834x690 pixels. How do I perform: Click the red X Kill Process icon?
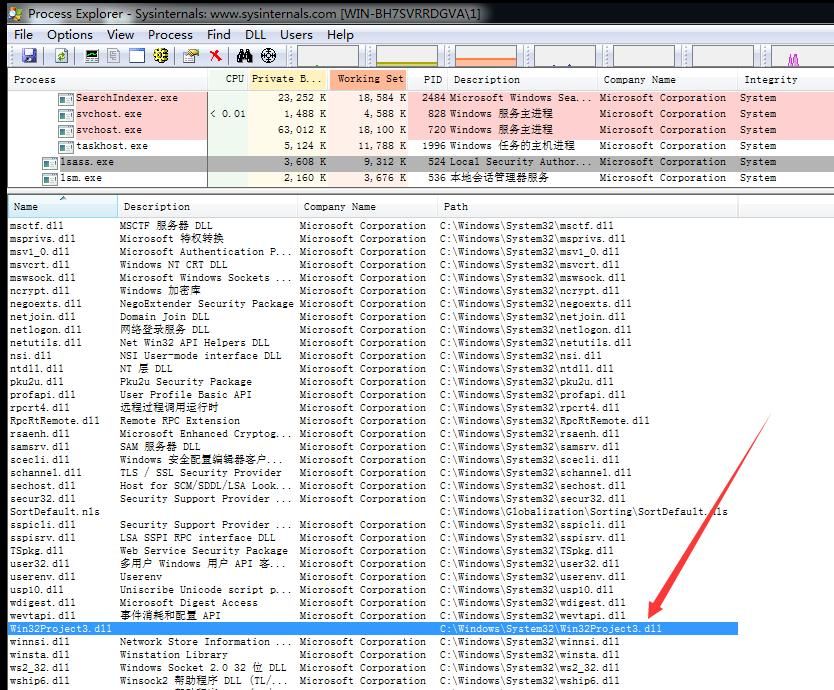(x=215, y=55)
